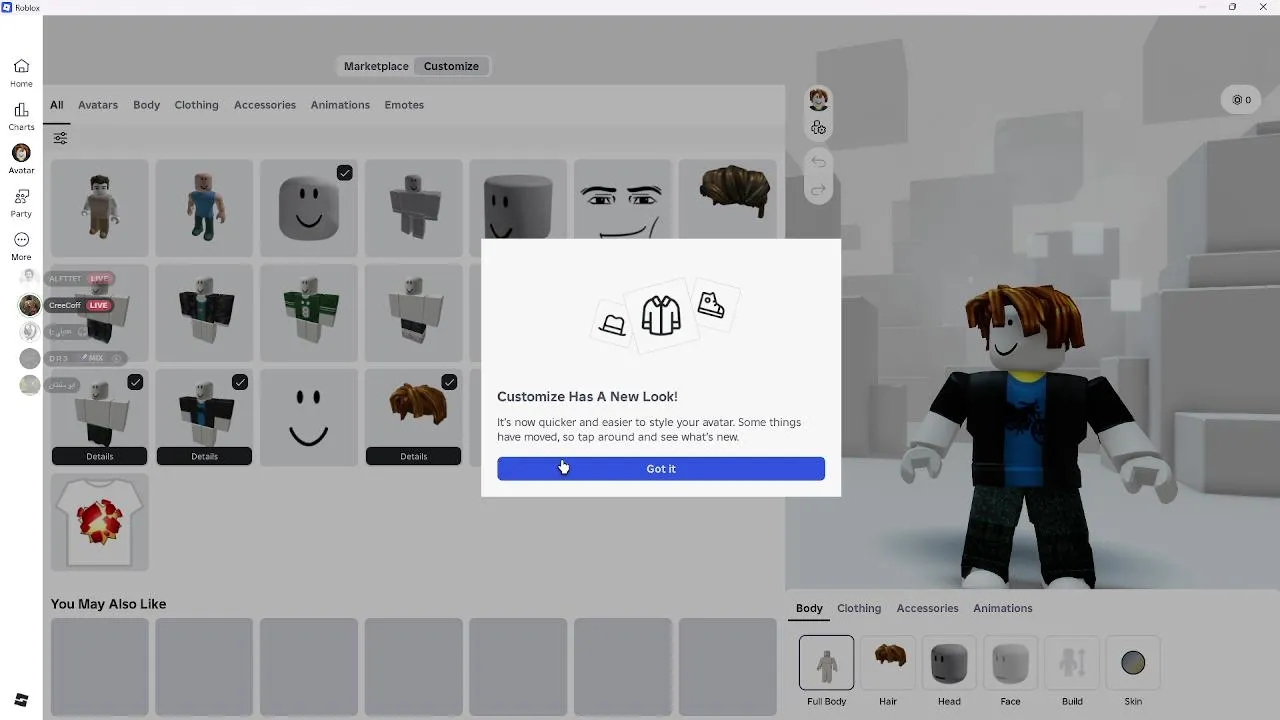Viewport: 1280px width, 720px height.
Task: Select the plain gray blocky body thumbnail
Action: 413,208
